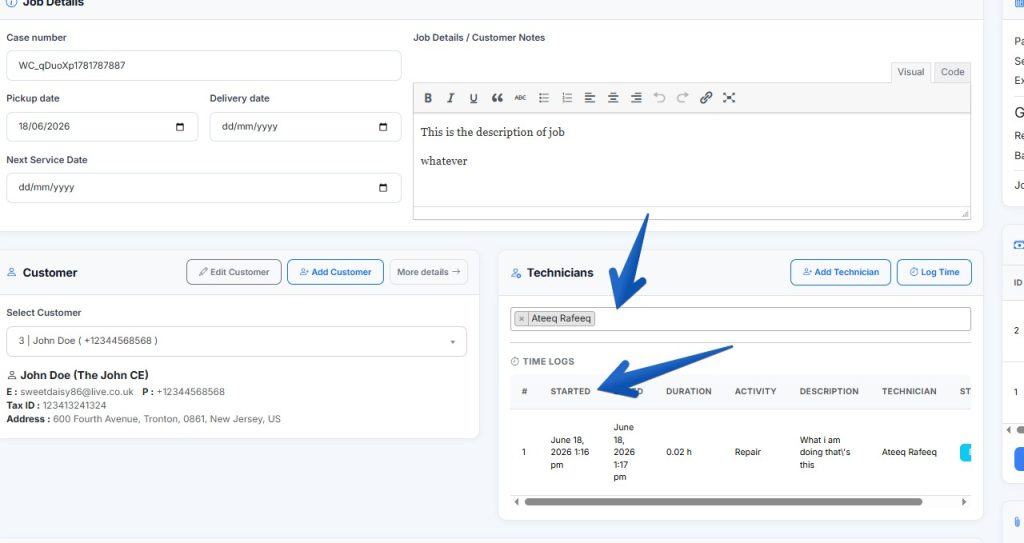Screen dimensions: 1024x543
Task: Click the Case number input field
Action: [204, 65]
